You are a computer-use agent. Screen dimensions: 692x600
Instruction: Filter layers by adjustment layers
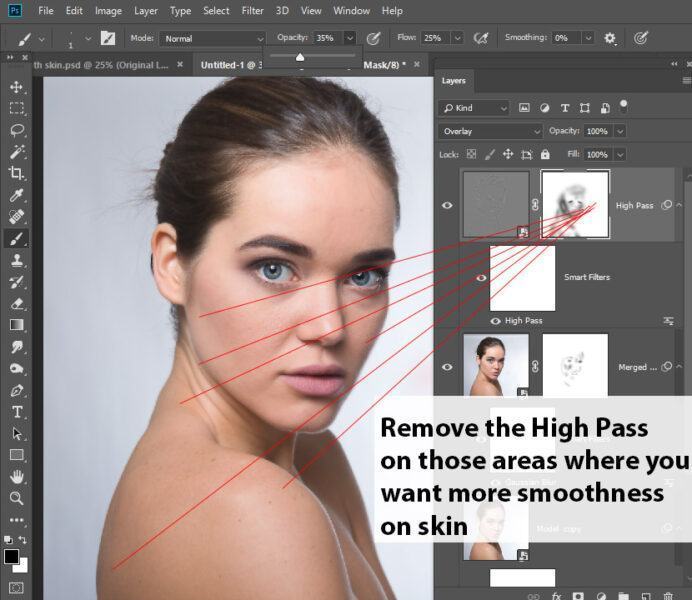pos(545,108)
